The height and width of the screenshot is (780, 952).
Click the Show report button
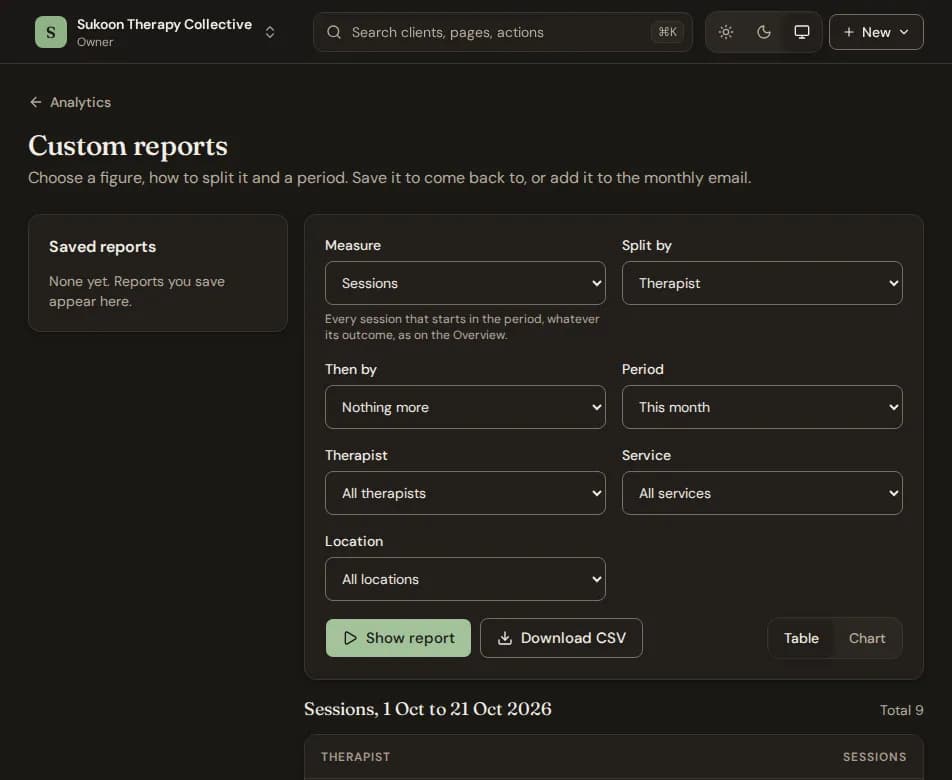[x=398, y=638]
